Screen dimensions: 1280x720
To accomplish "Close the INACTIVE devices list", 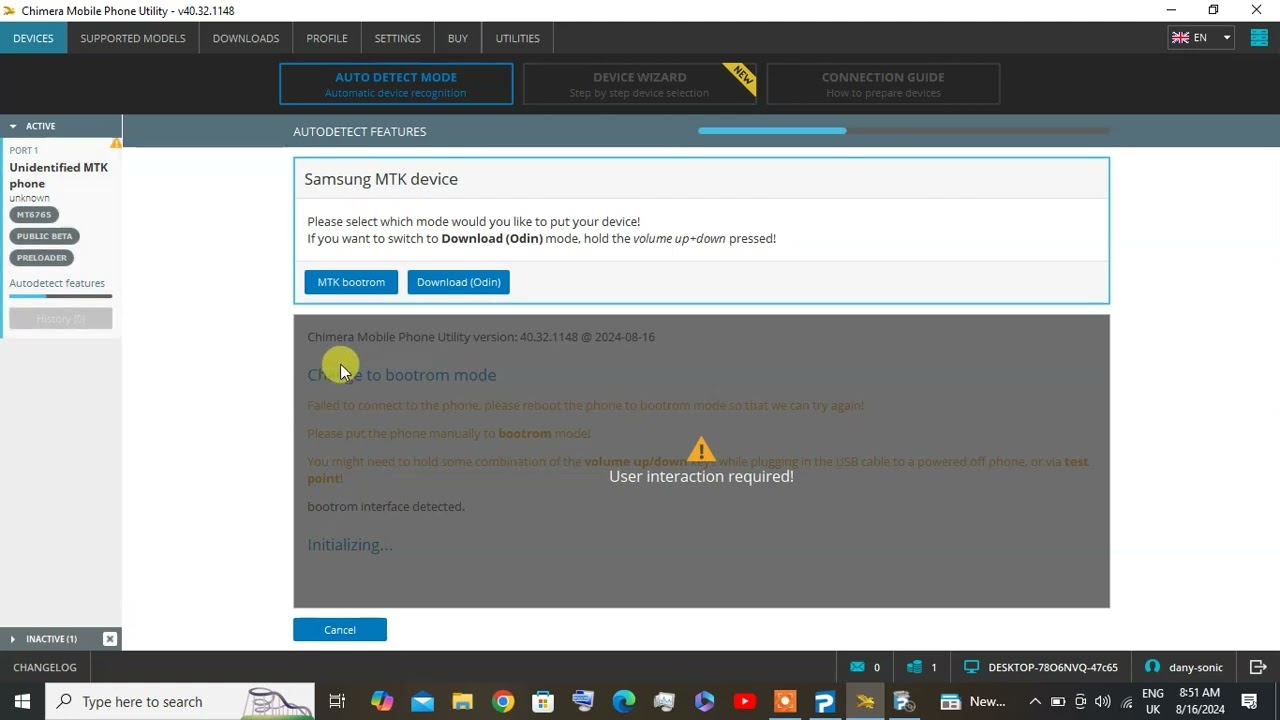I will [x=110, y=639].
